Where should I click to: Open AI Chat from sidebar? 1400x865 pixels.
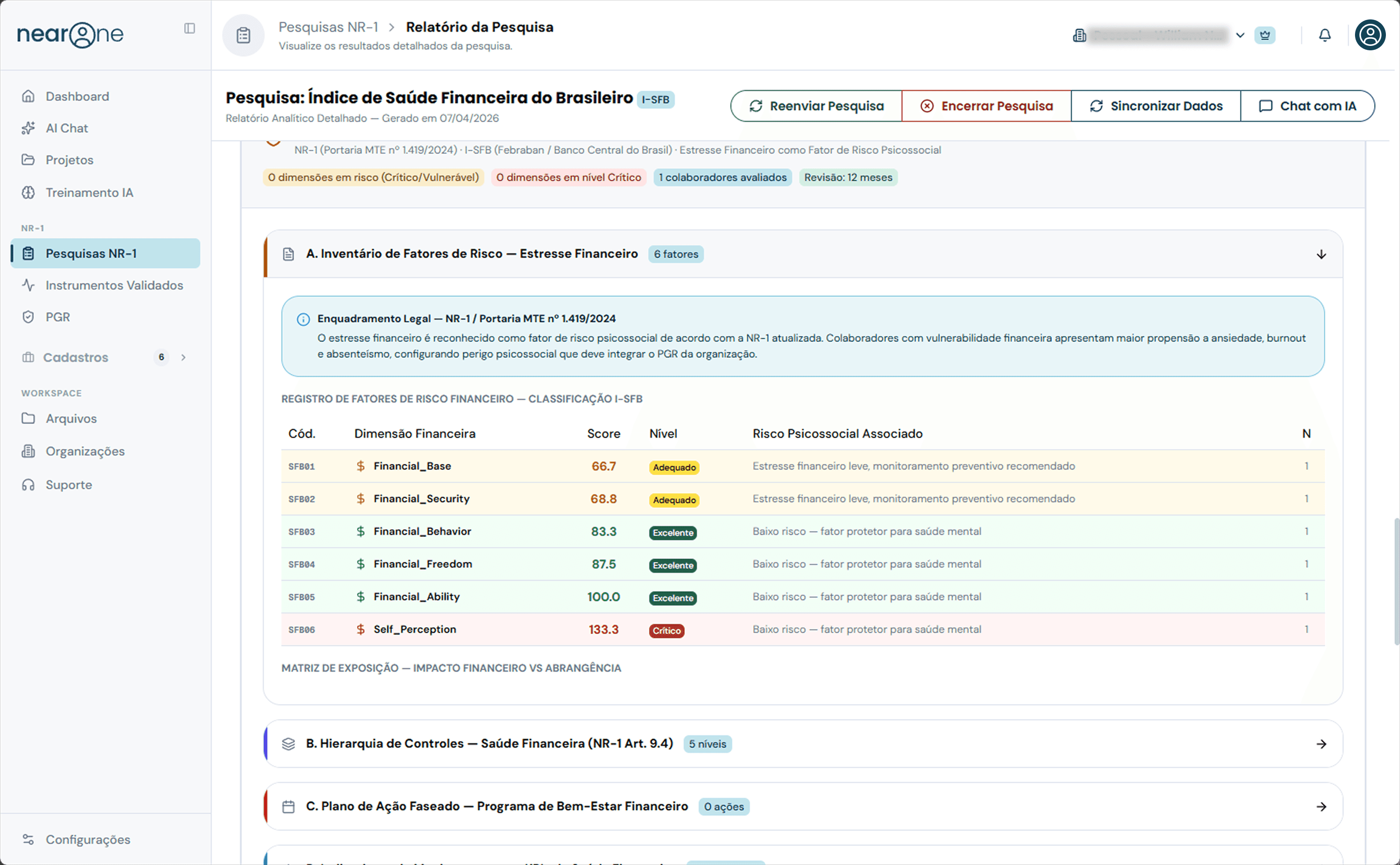(66, 128)
